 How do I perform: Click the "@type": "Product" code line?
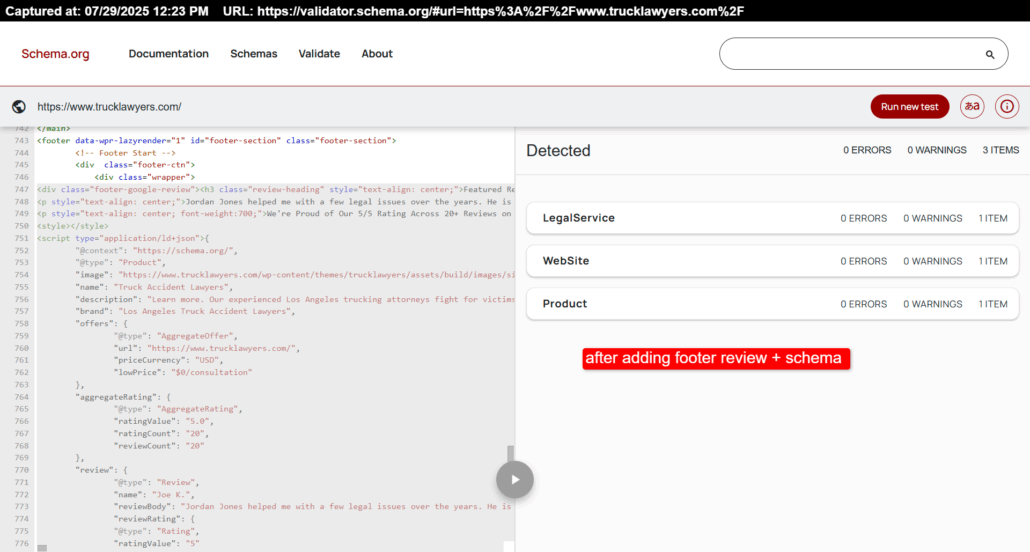click(x=120, y=263)
